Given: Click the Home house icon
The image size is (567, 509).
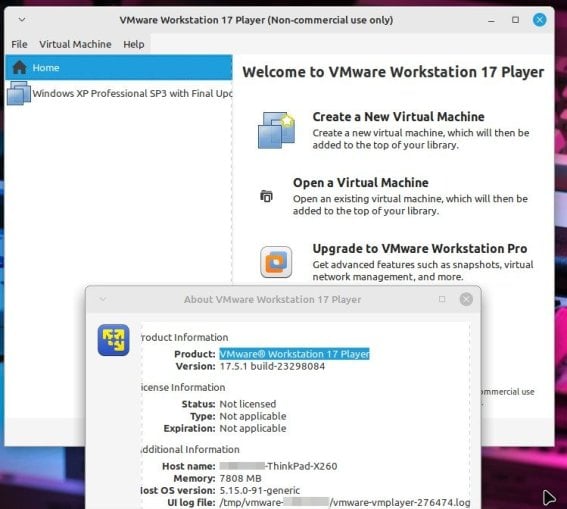Looking at the screenshot, I should (x=19, y=67).
